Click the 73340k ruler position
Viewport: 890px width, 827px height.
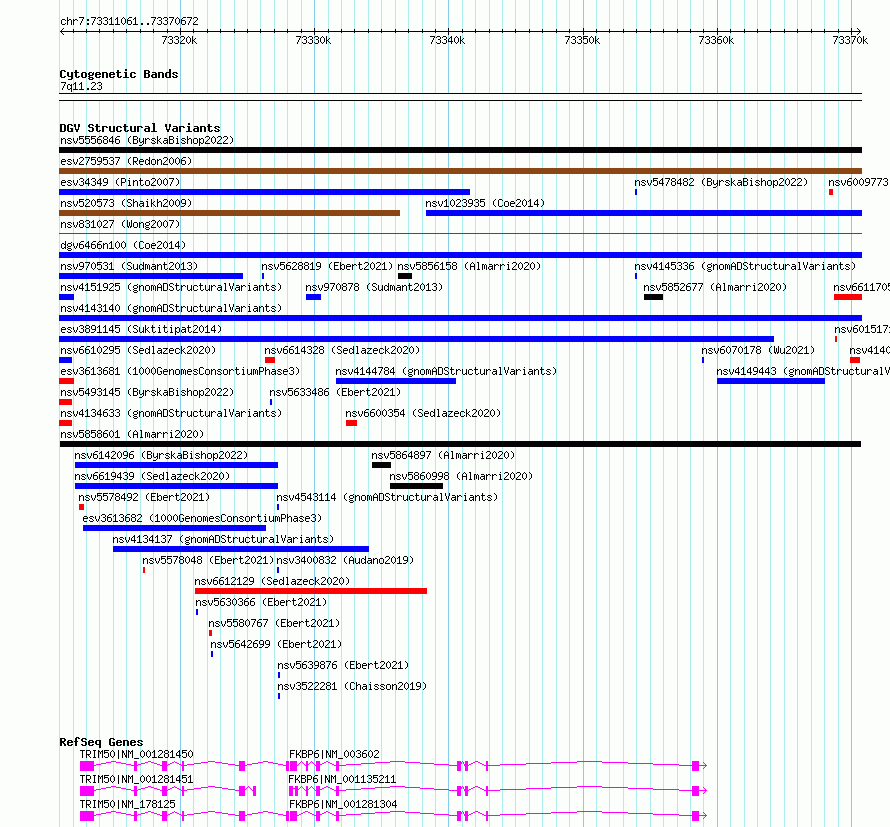(x=447, y=40)
